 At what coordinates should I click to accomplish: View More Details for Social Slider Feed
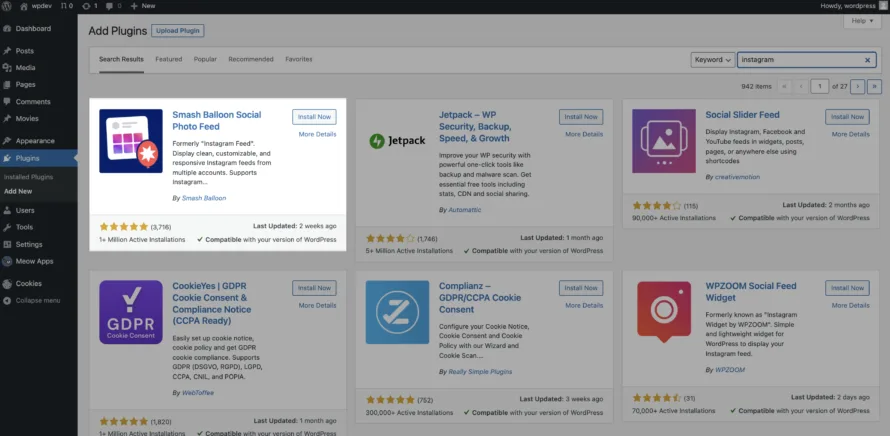click(850, 134)
